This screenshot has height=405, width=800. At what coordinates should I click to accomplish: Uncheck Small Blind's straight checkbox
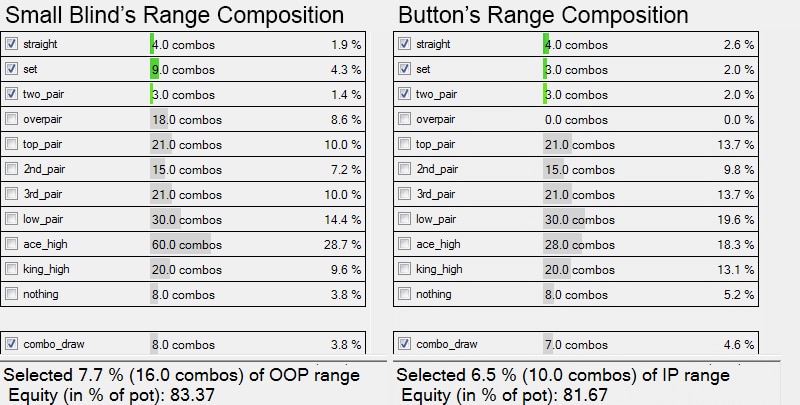pyautogui.click(x=11, y=45)
